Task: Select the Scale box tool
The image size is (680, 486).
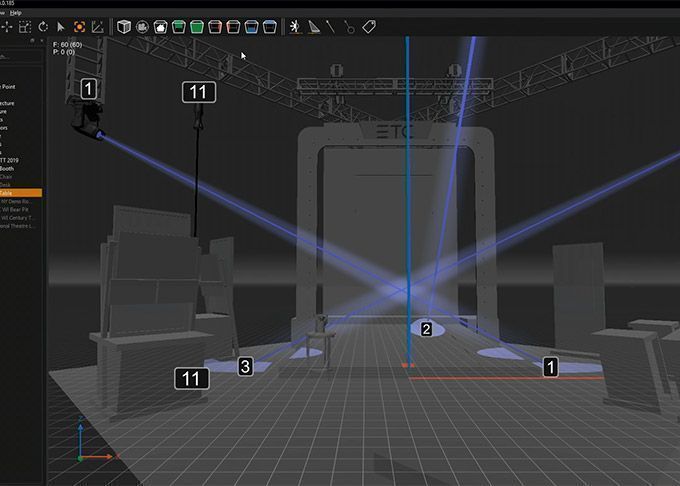Action: [x=25, y=27]
